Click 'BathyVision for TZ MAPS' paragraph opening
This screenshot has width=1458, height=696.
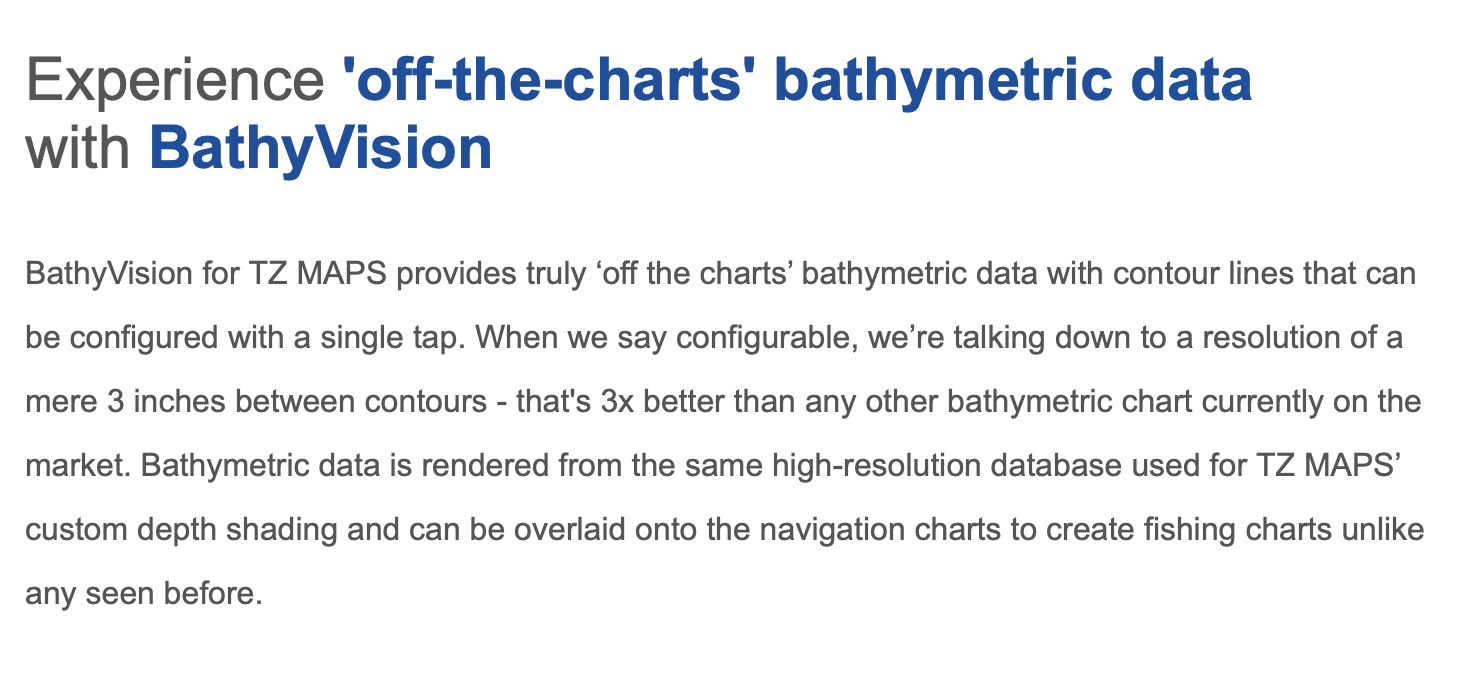(x=207, y=274)
